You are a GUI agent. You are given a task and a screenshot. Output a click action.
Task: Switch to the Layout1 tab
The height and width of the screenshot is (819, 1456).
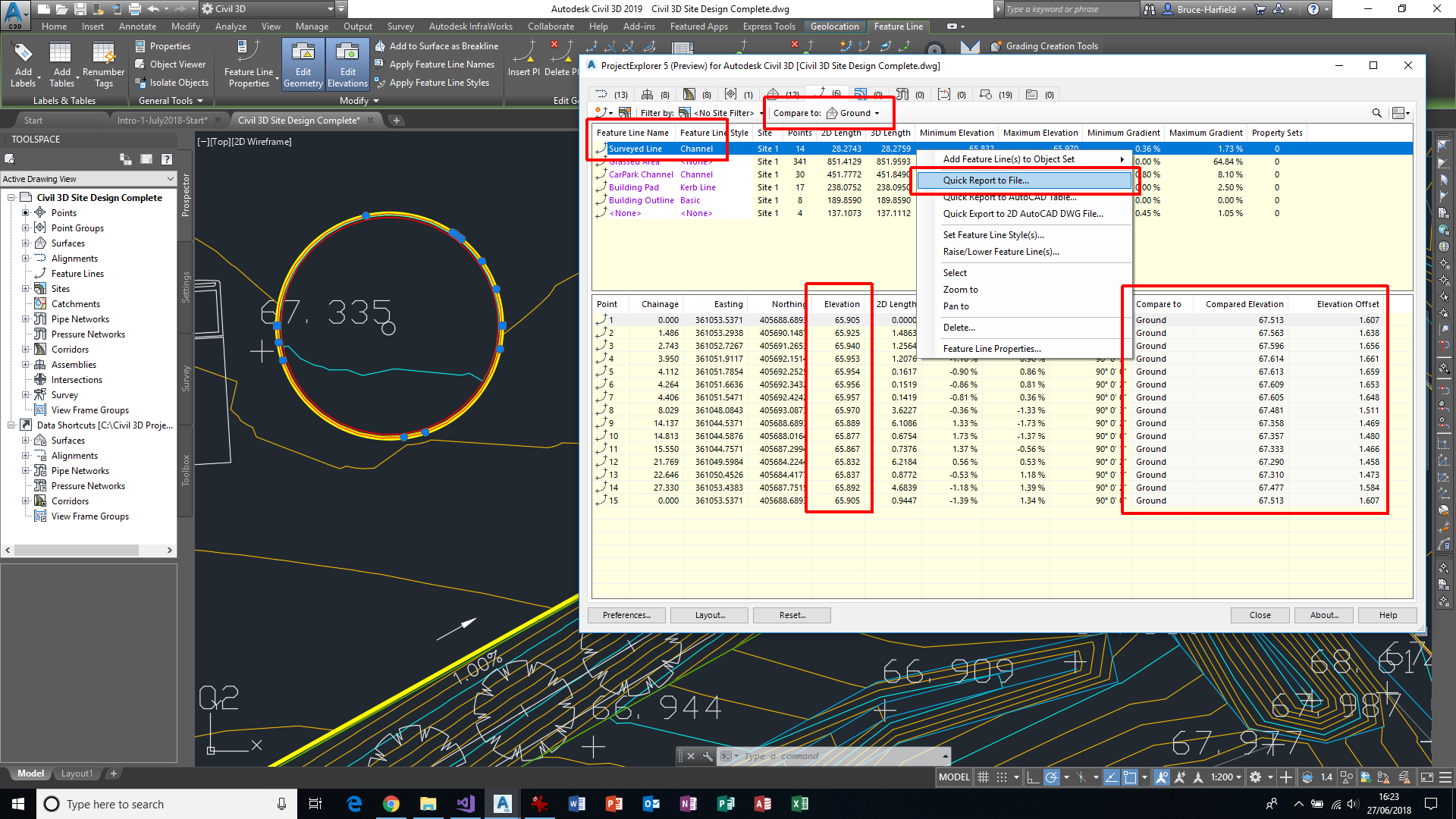coord(77,773)
